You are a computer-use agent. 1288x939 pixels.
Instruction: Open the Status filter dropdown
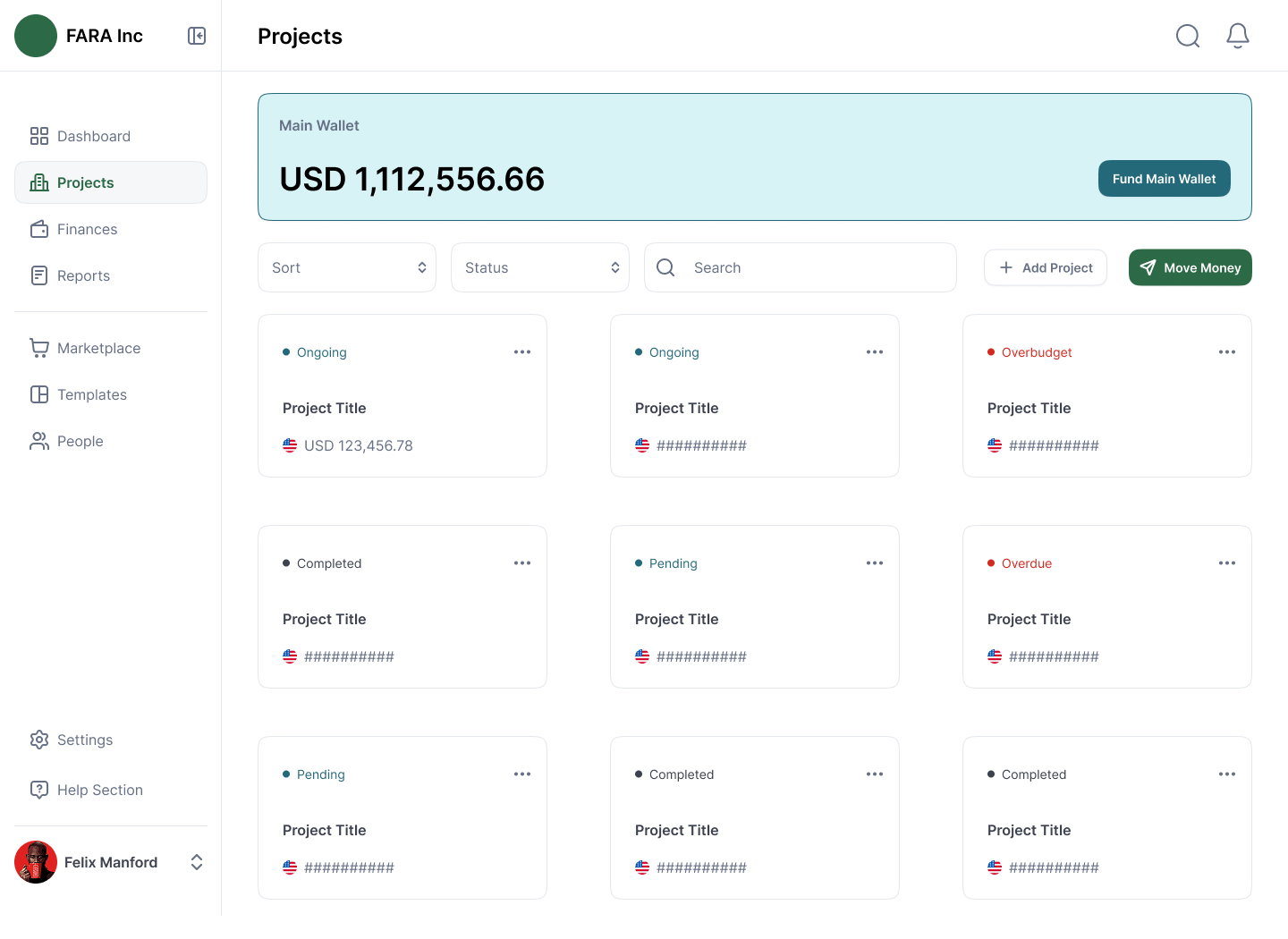coord(540,267)
